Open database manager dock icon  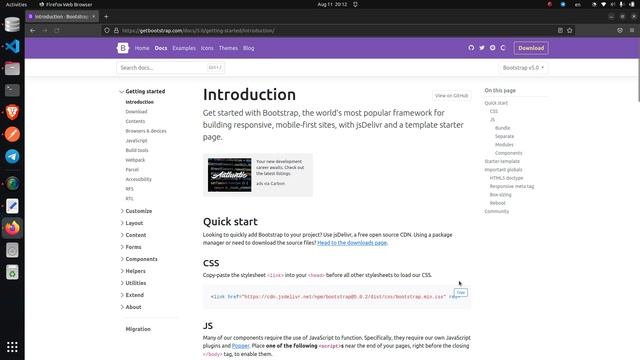tap(12, 24)
